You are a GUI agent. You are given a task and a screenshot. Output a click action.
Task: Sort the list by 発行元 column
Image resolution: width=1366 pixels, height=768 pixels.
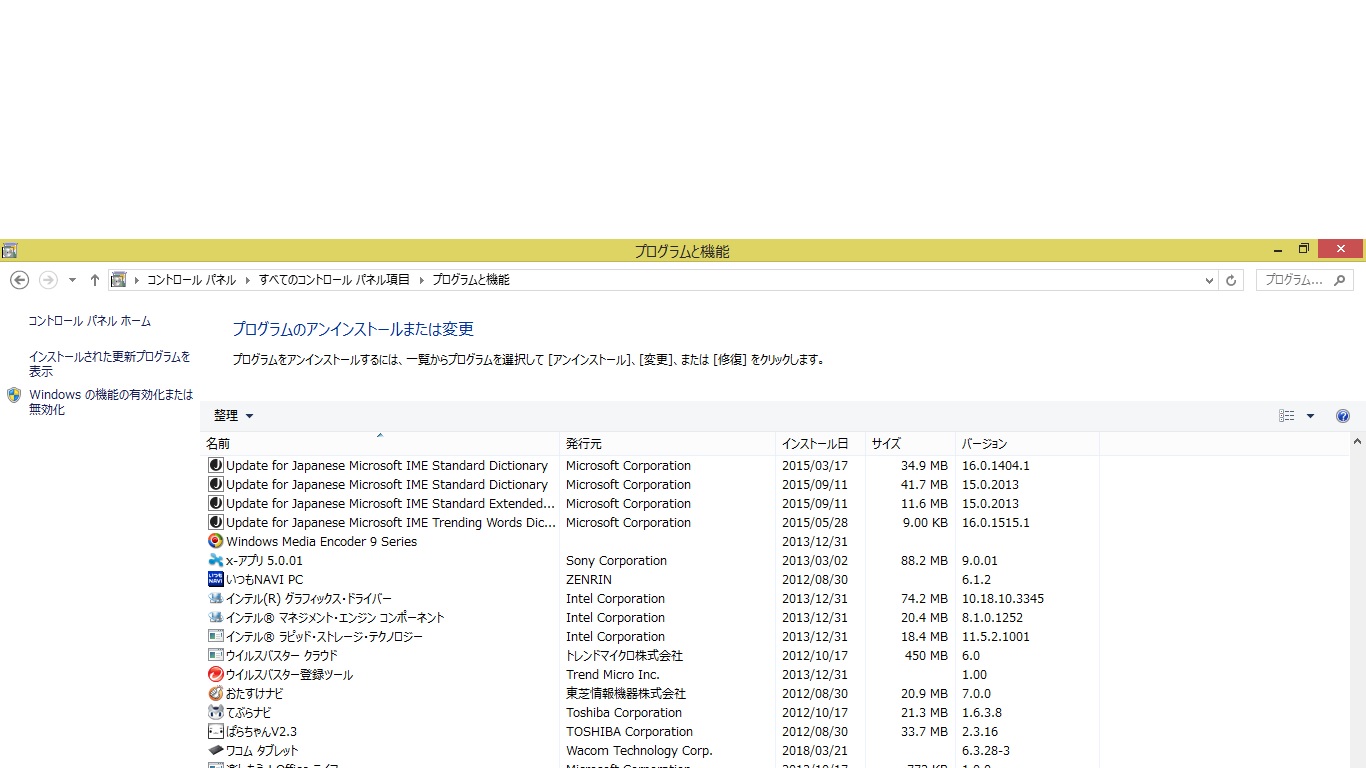(x=668, y=443)
